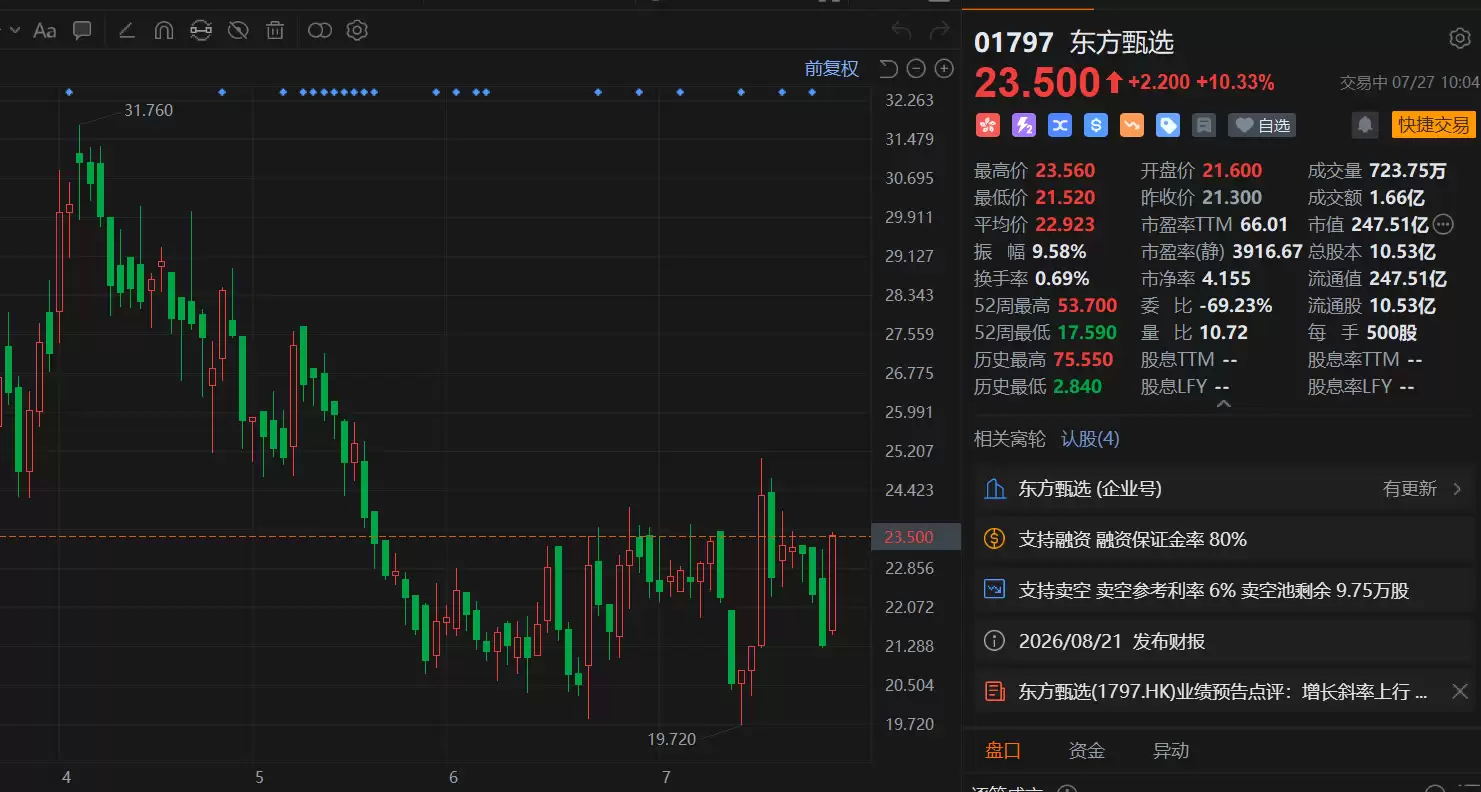
Task: Click the 委比 value -69.23%
Action: click(1236, 306)
